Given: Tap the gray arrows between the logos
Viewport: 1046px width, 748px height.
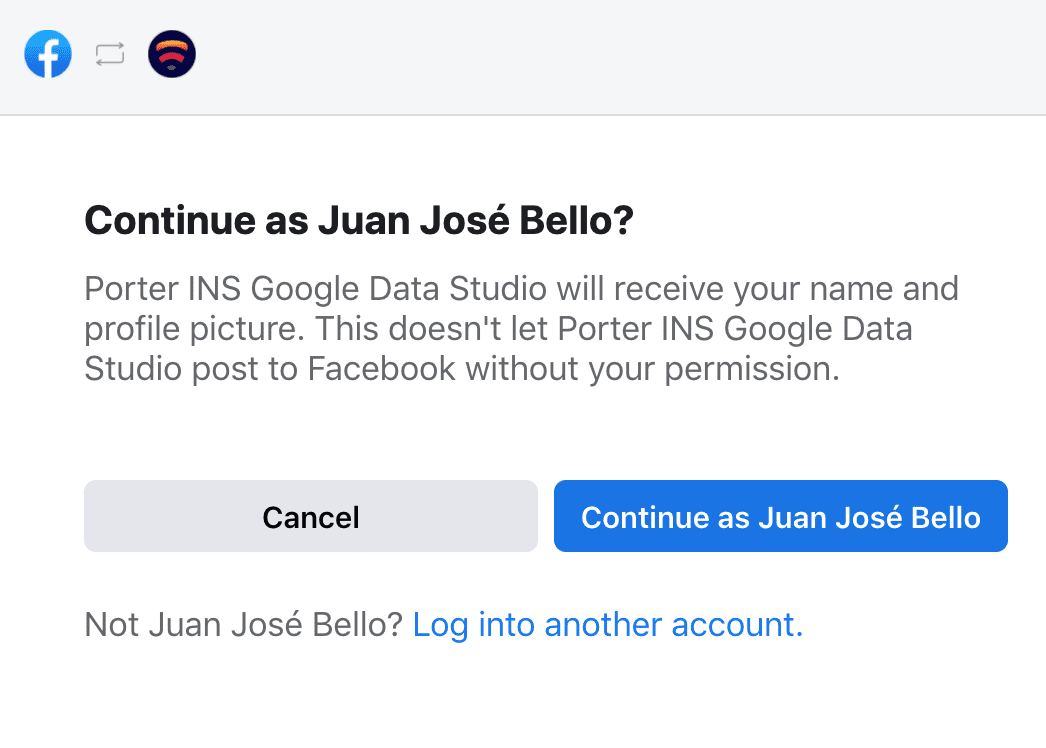Looking at the screenshot, I should tap(110, 54).
